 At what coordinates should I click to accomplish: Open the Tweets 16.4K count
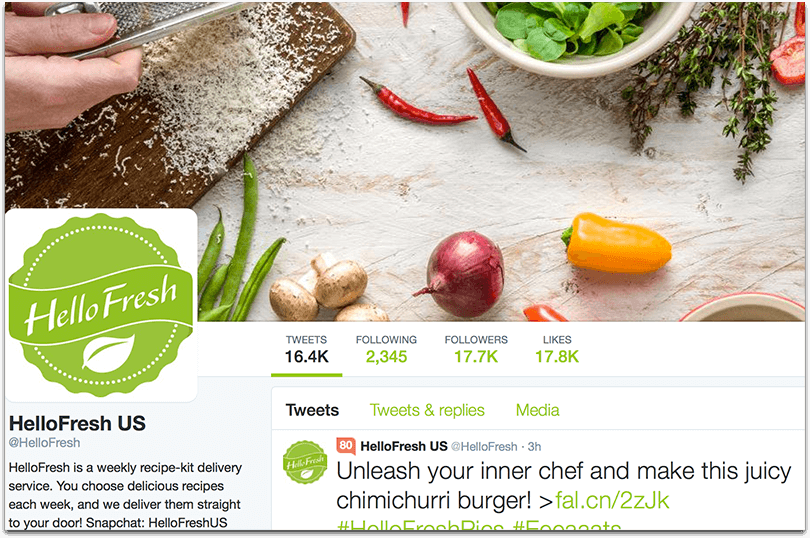click(306, 350)
